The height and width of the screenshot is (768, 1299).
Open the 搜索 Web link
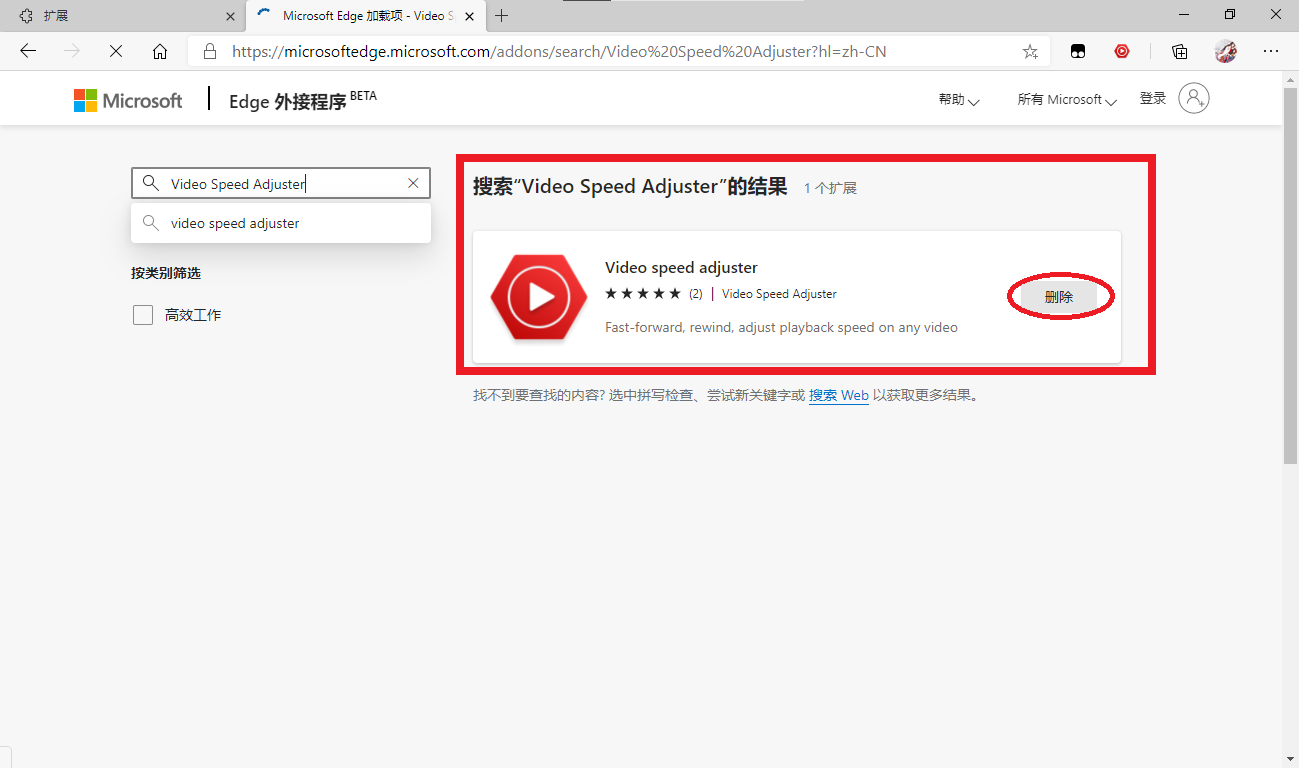(x=838, y=395)
